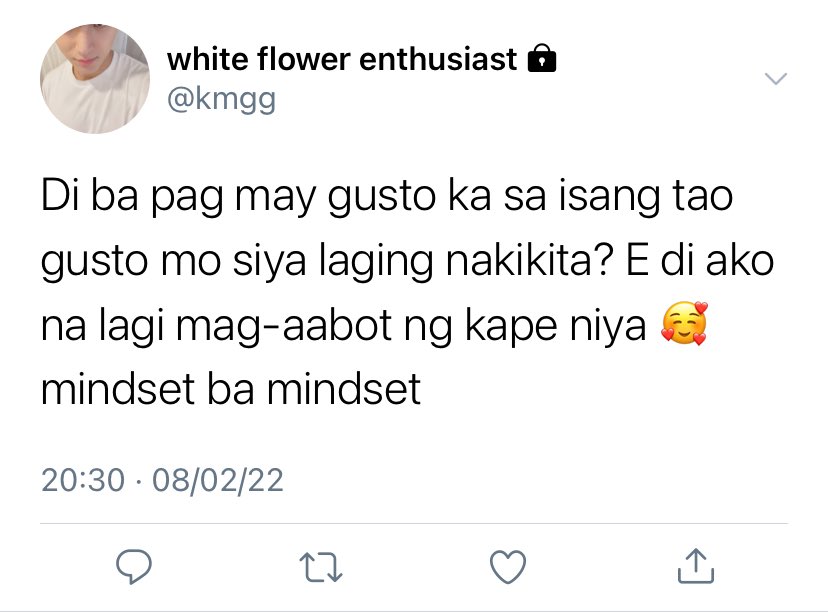Screen dimensions: 828x612
Task: Open the white flower enthusiast profile name
Action: point(342,58)
